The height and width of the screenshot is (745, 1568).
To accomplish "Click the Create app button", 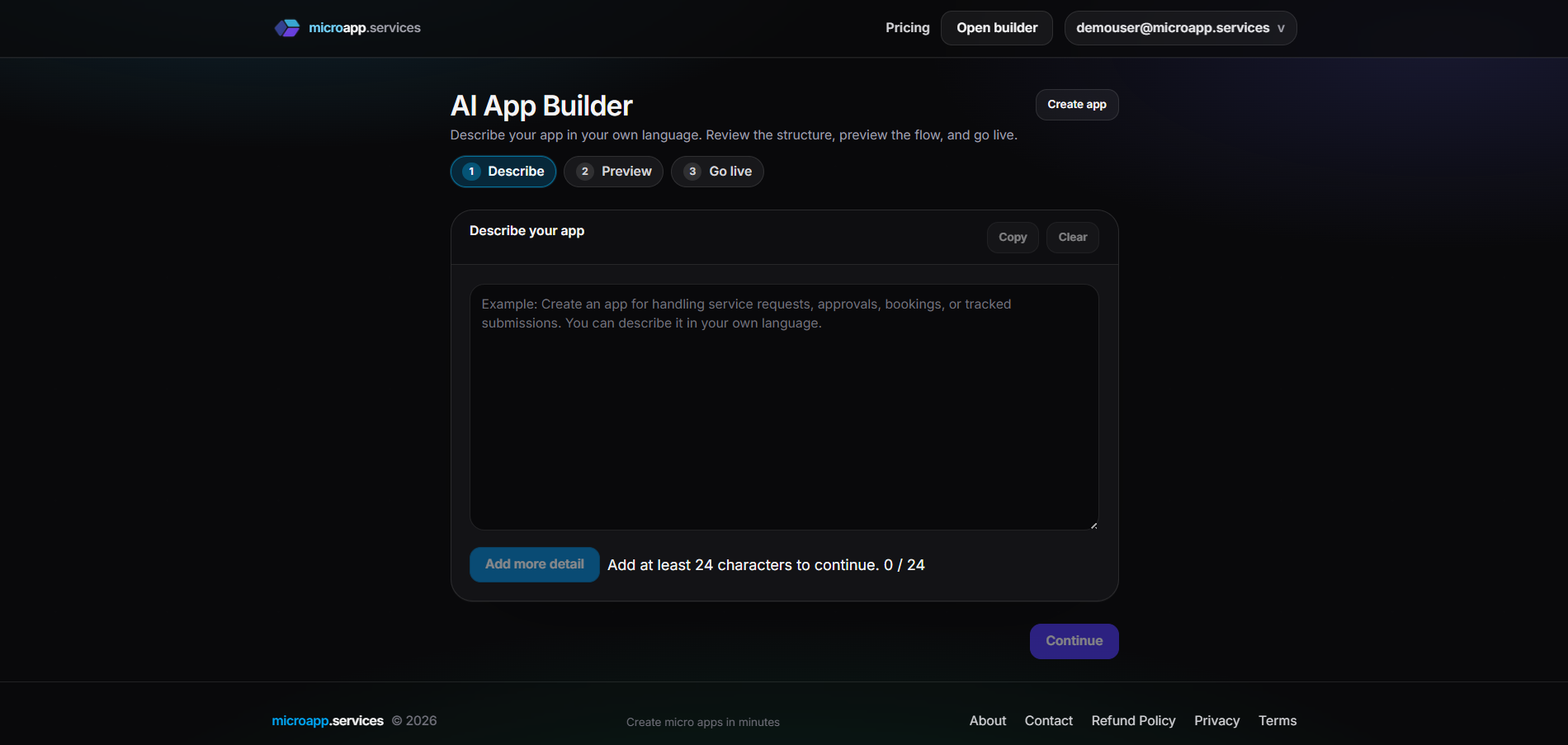I will (x=1076, y=105).
